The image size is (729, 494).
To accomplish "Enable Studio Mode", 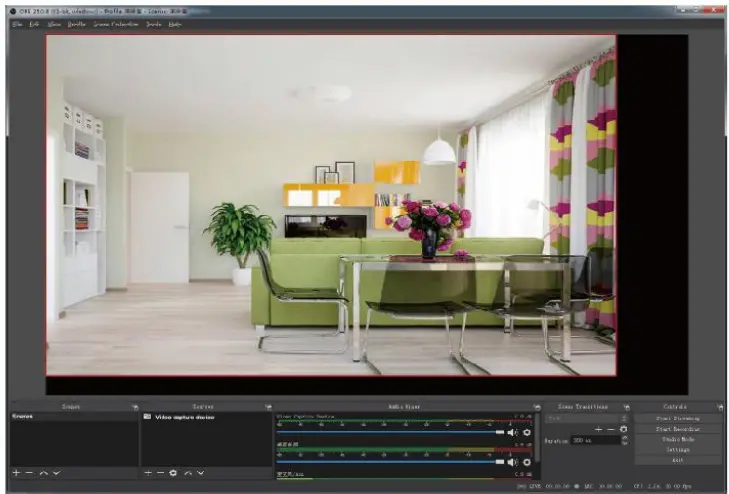I will [x=677, y=439].
